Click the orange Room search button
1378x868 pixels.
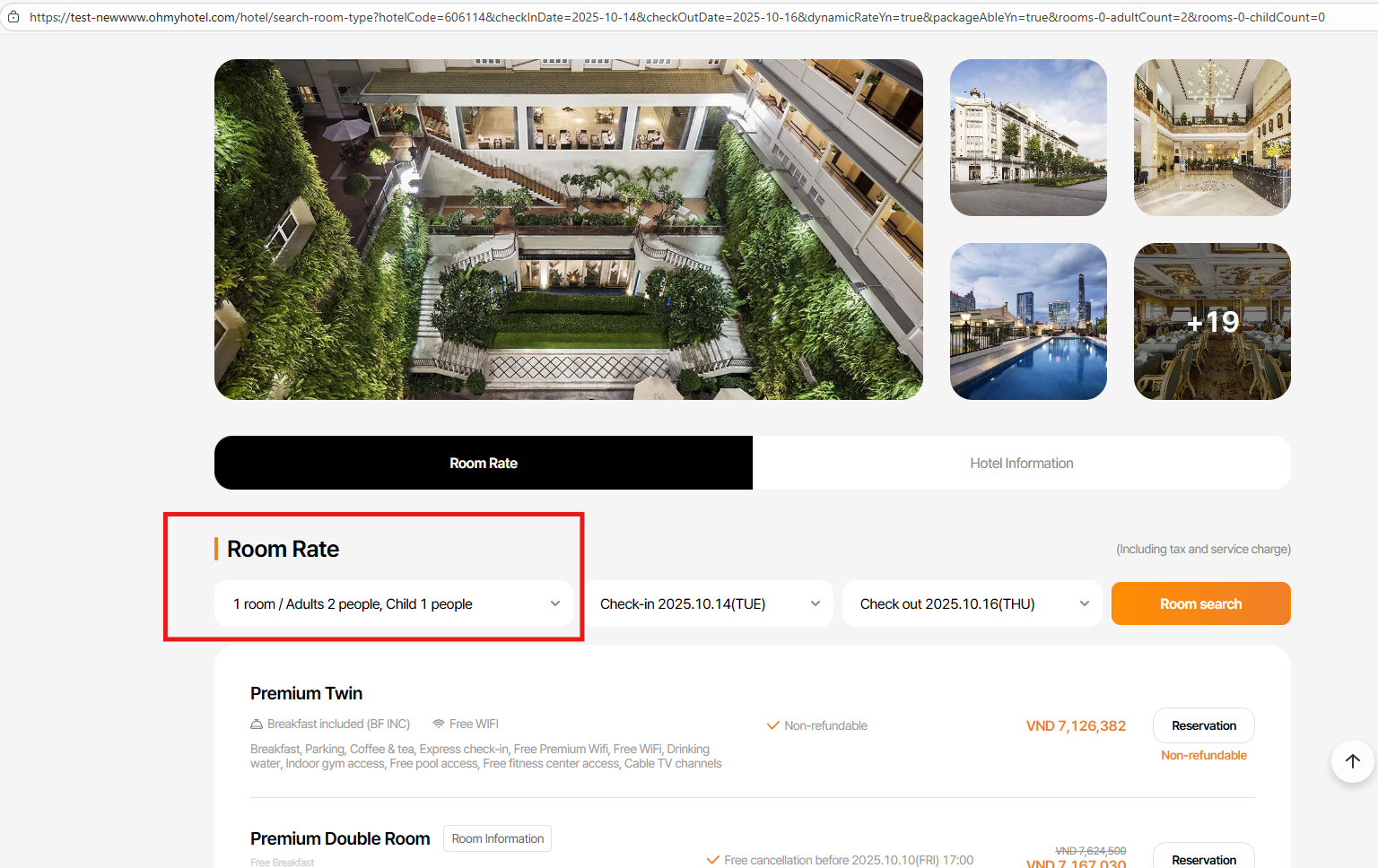[1201, 603]
